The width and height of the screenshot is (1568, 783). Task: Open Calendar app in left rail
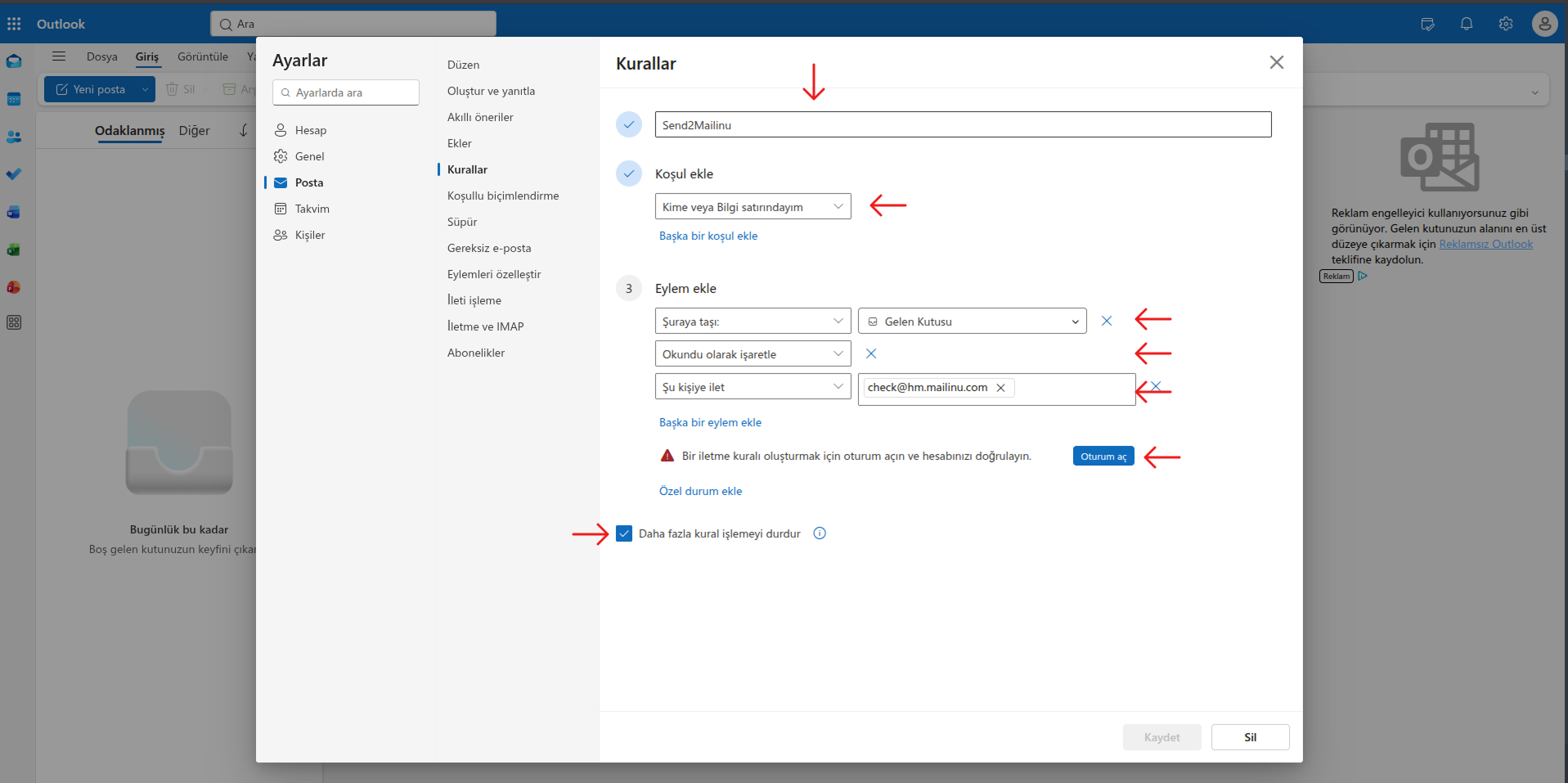click(14, 99)
